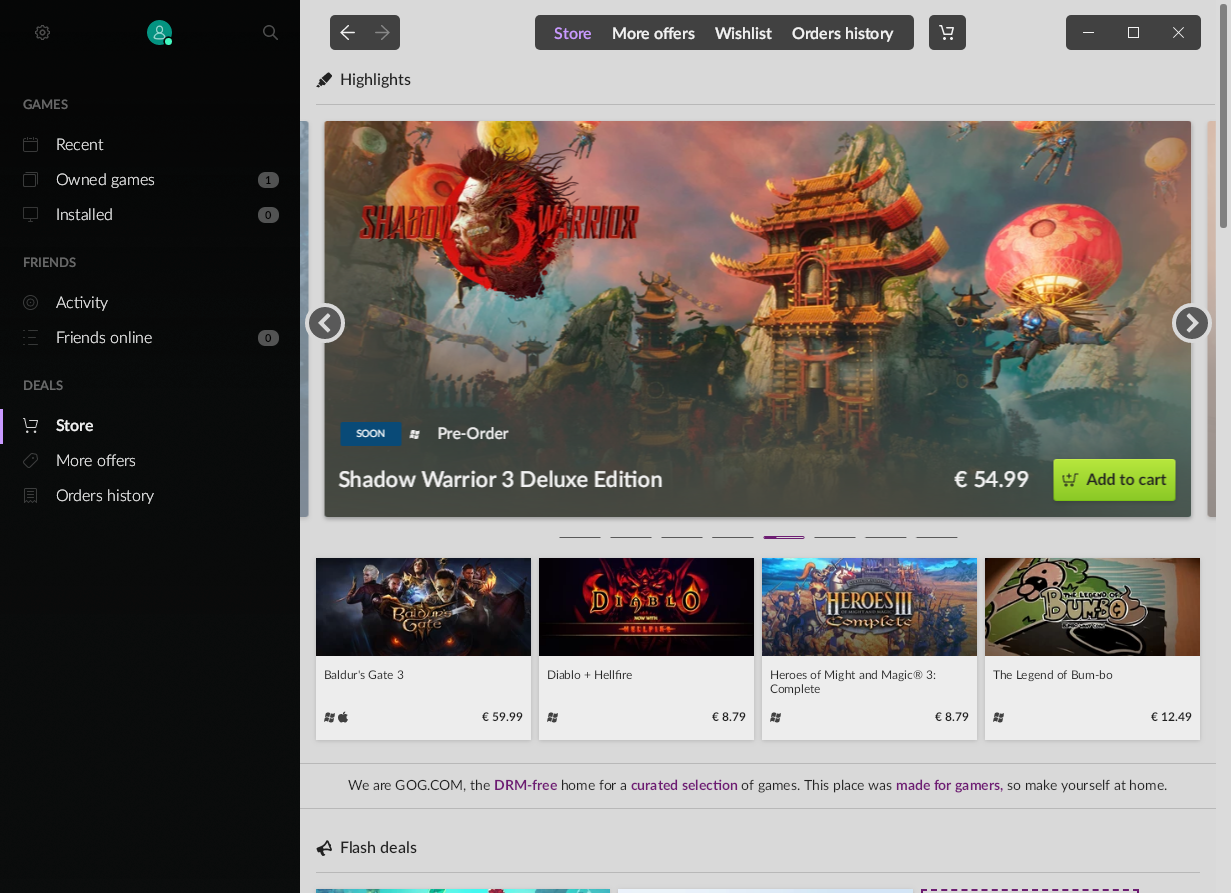Show previous highlight with left chevron
This screenshot has height=893, width=1231.
tap(325, 323)
